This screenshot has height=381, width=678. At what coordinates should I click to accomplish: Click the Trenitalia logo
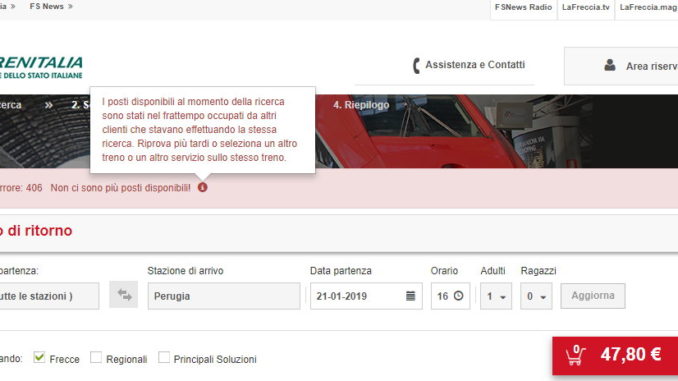41,67
